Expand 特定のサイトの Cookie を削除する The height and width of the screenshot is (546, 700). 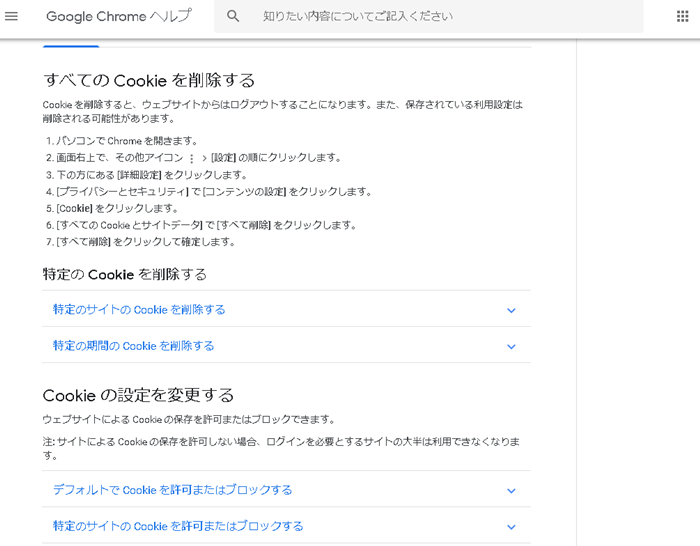(286, 309)
